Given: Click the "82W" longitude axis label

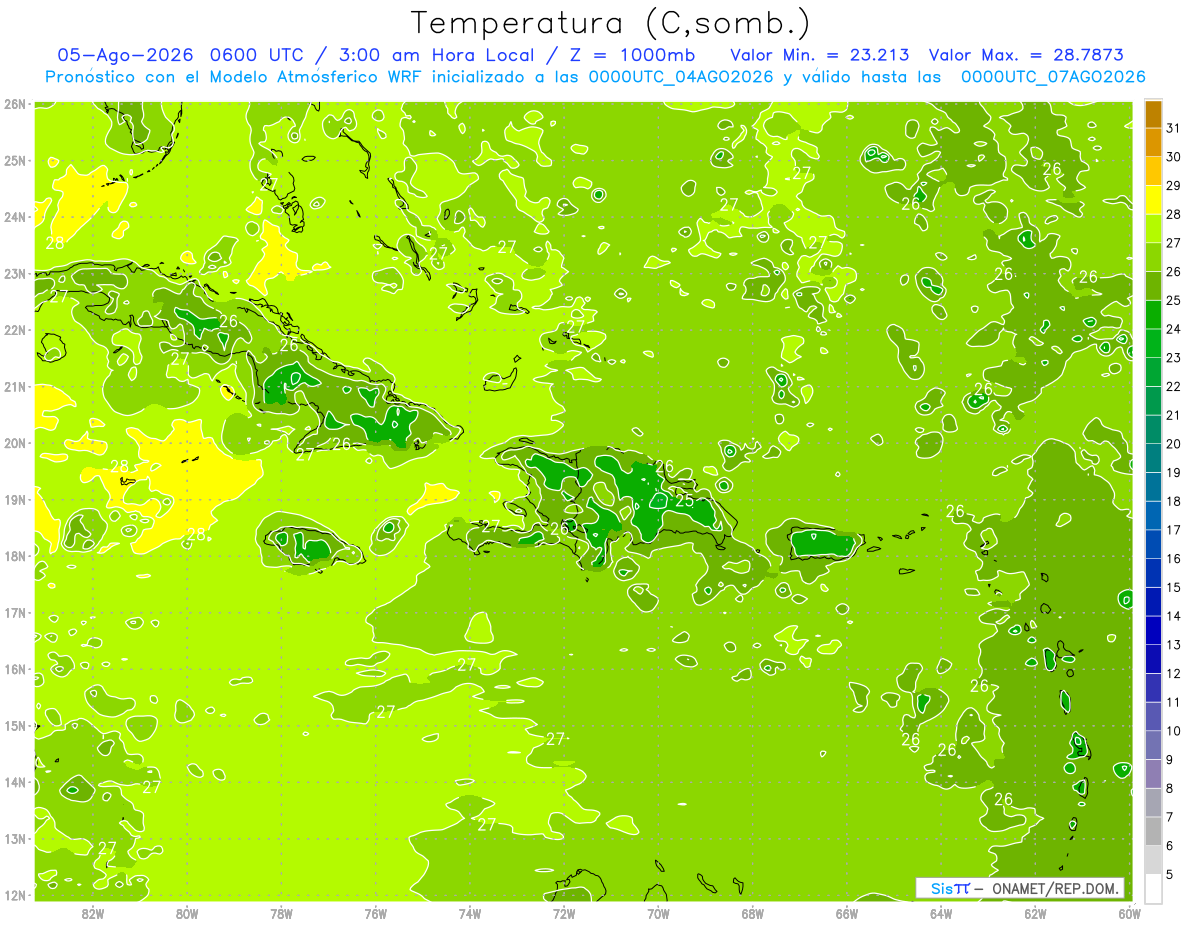Looking at the screenshot, I should [93, 913].
